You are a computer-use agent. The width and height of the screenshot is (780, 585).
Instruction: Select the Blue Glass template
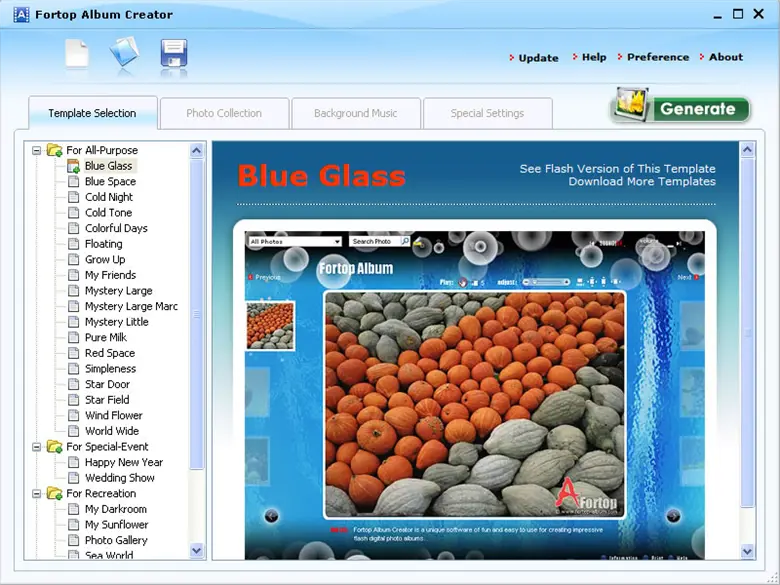108,166
